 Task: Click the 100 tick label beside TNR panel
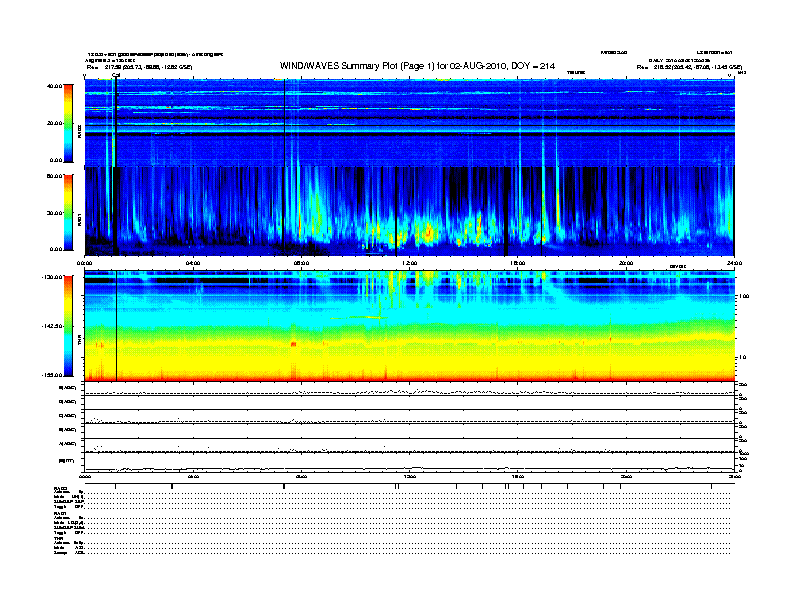(744, 296)
